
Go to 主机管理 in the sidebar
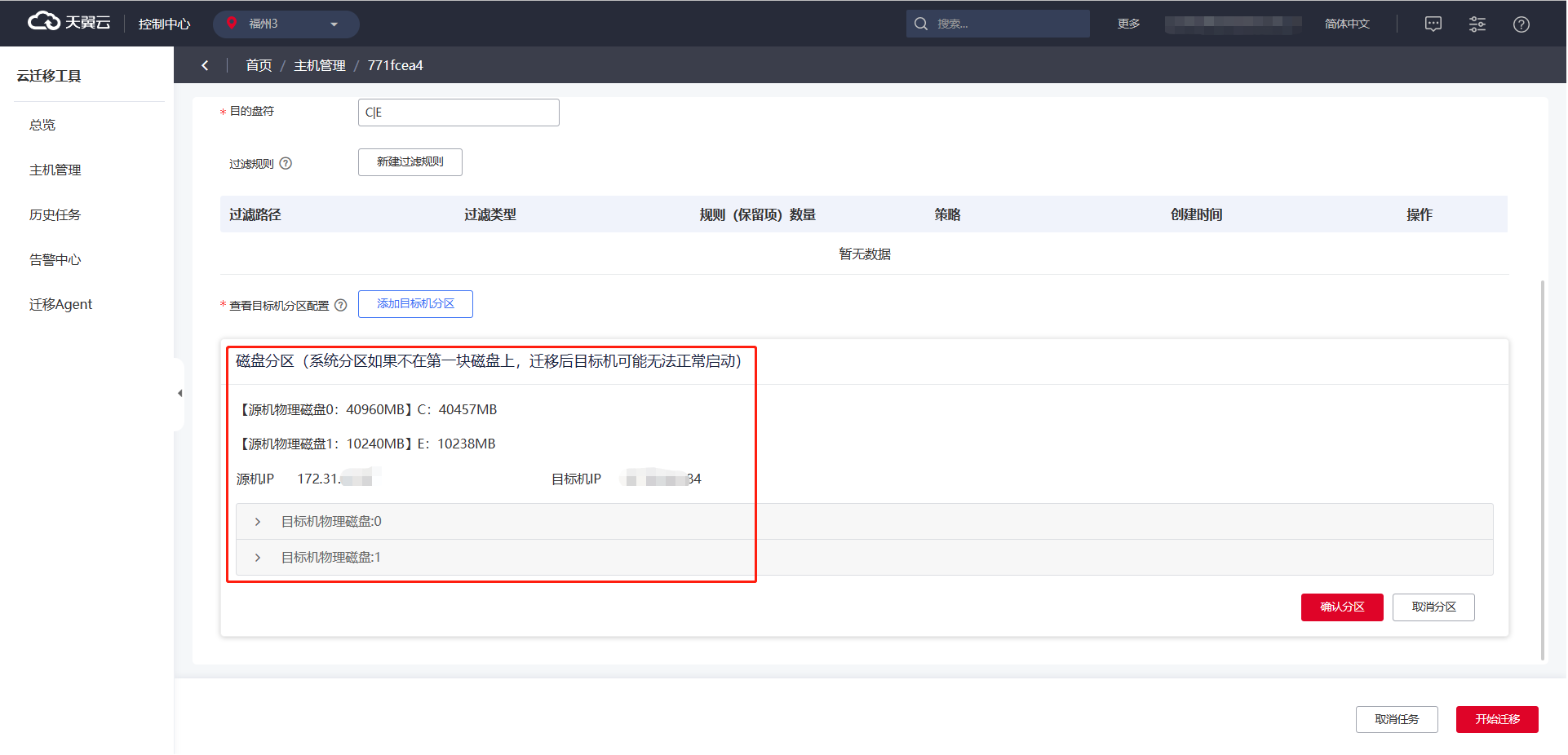(55, 170)
